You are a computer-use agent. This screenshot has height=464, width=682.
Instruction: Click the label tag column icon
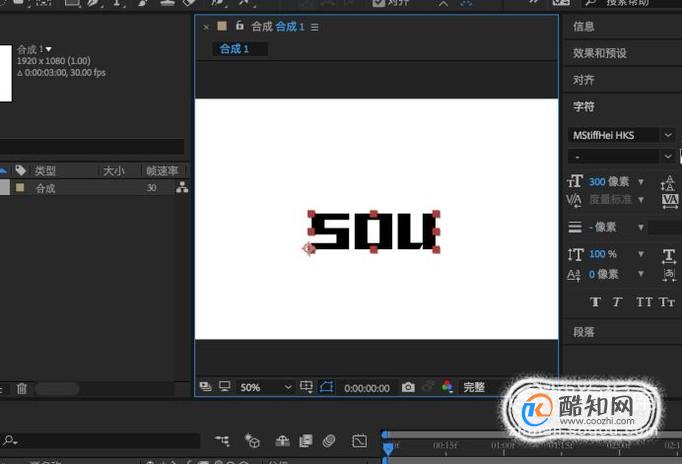pyautogui.click(x=20, y=170)
